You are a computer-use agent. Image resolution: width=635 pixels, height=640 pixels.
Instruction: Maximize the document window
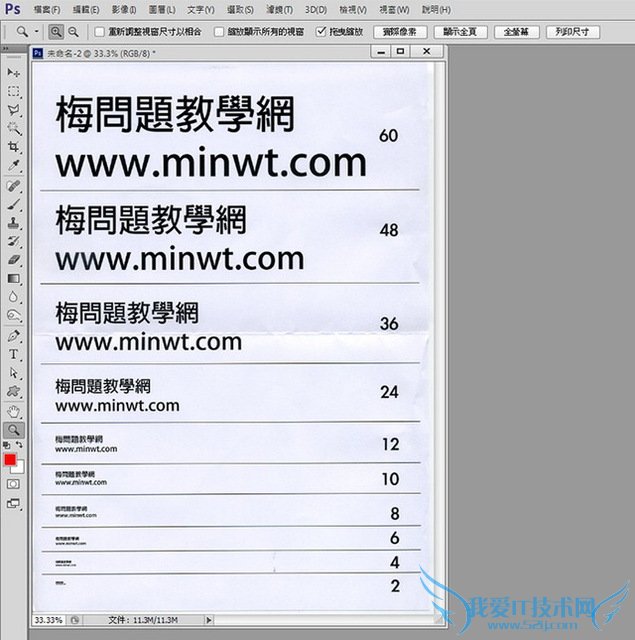tap(400, 51)
